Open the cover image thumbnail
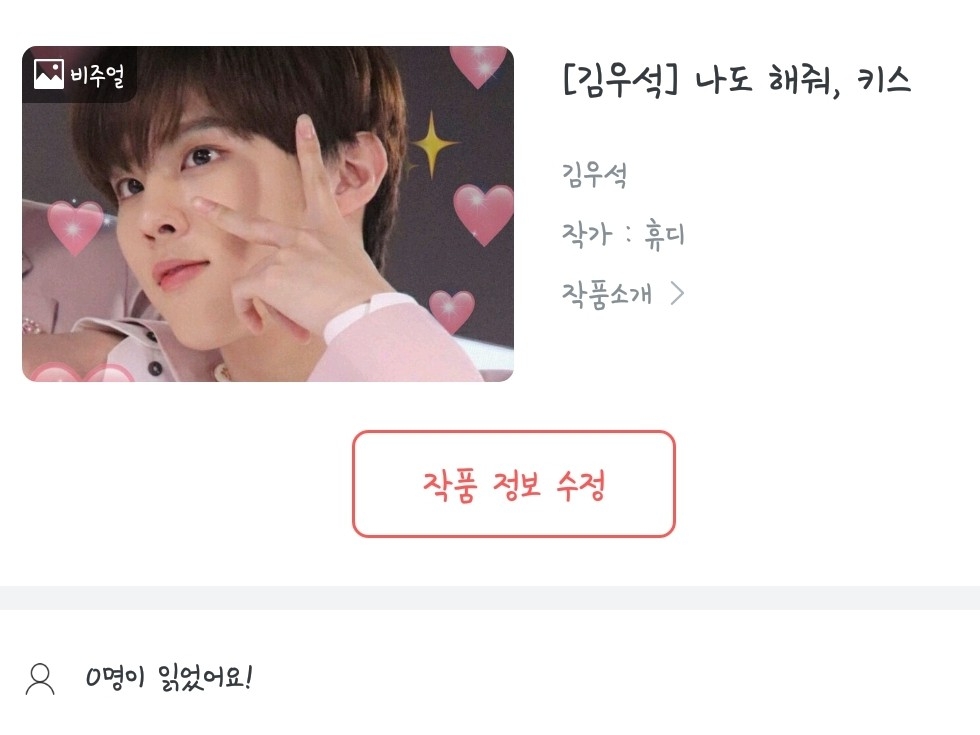The height and width of the screenshot is (735, 980). (268, 214)
